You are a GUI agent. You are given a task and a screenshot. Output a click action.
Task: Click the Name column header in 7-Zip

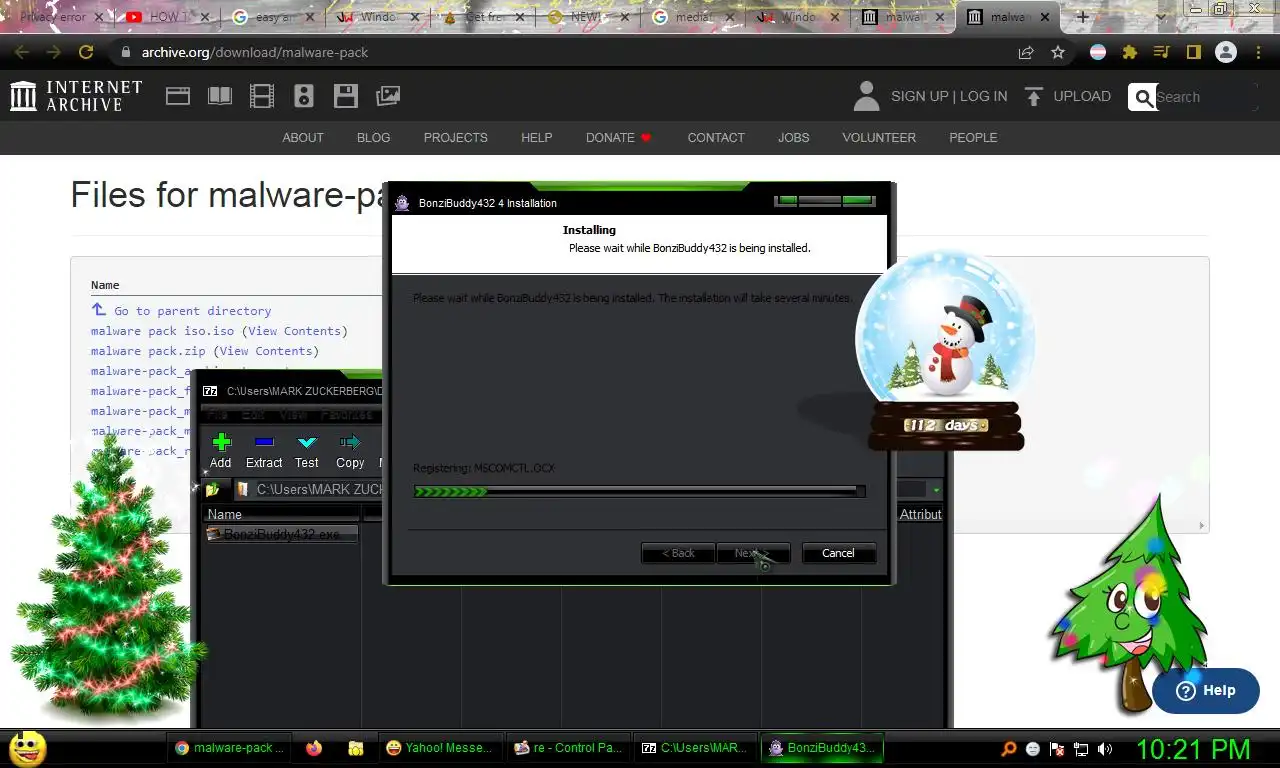click(x=281, y=514)
